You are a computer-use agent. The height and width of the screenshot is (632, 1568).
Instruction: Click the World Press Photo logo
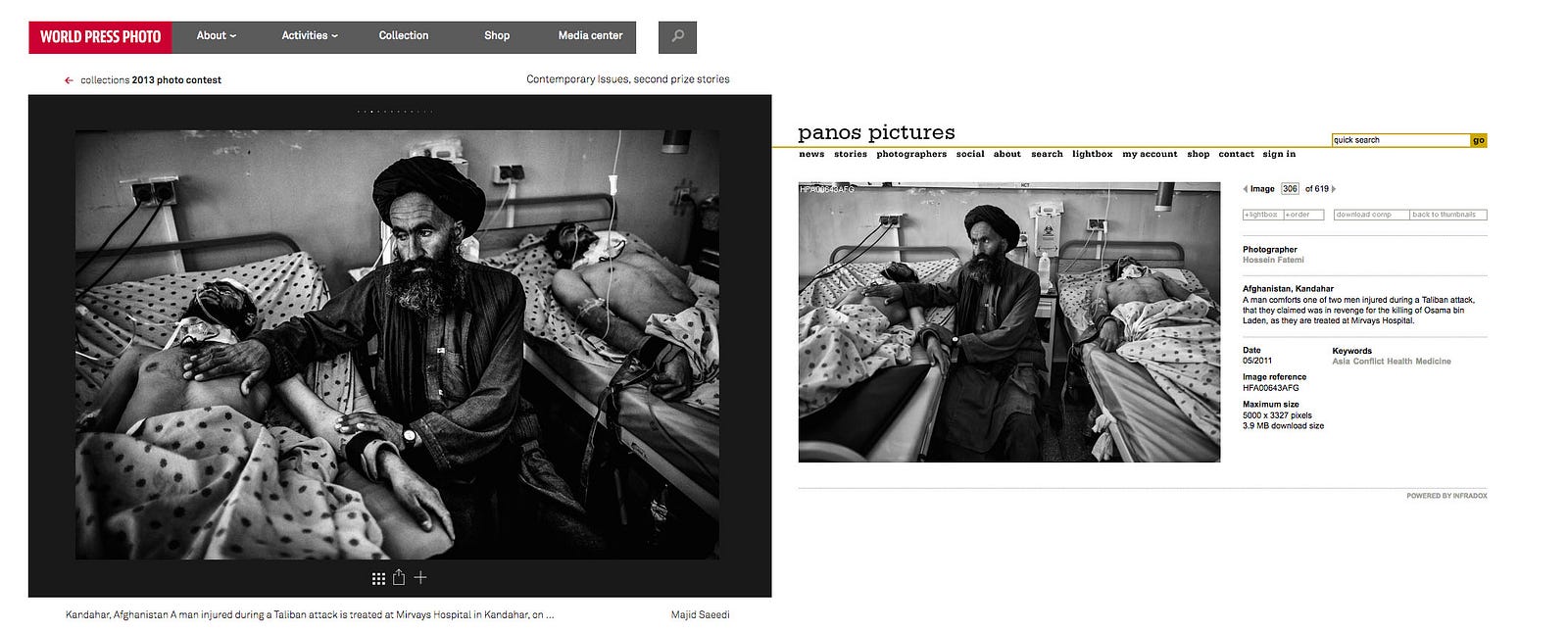100,37
